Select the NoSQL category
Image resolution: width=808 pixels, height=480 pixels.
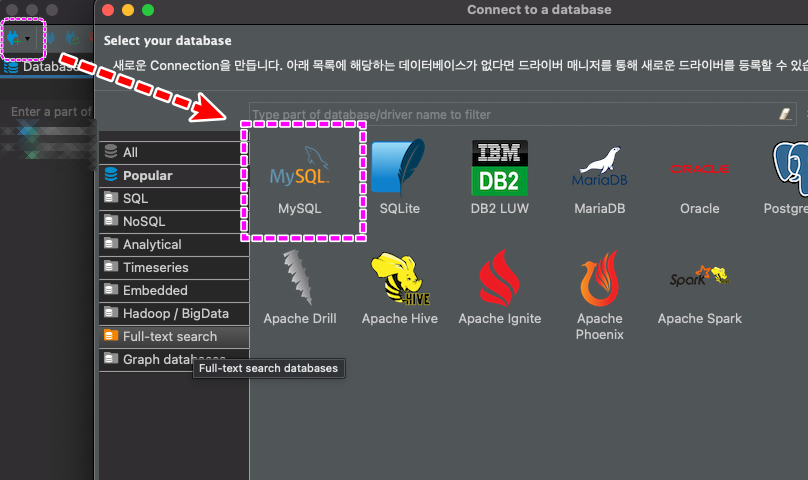point(174,222)
